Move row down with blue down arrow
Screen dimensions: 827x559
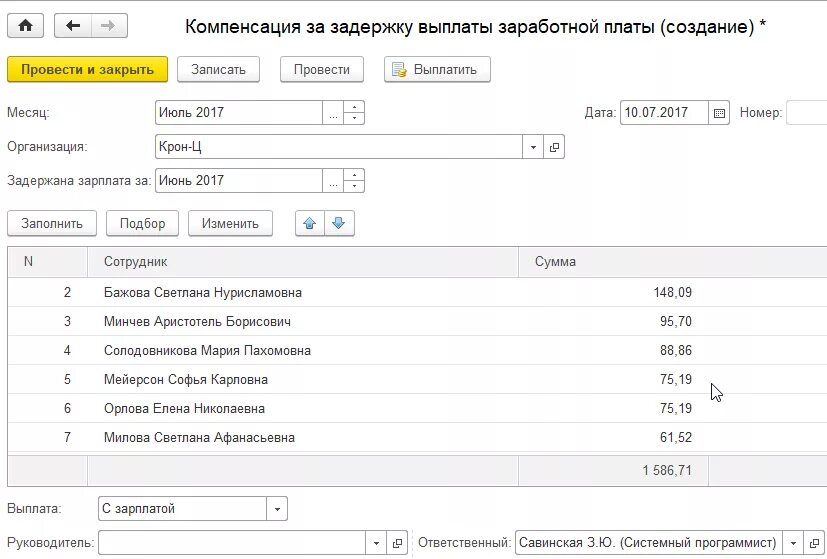pyautogui.click(x=339, y=224)
